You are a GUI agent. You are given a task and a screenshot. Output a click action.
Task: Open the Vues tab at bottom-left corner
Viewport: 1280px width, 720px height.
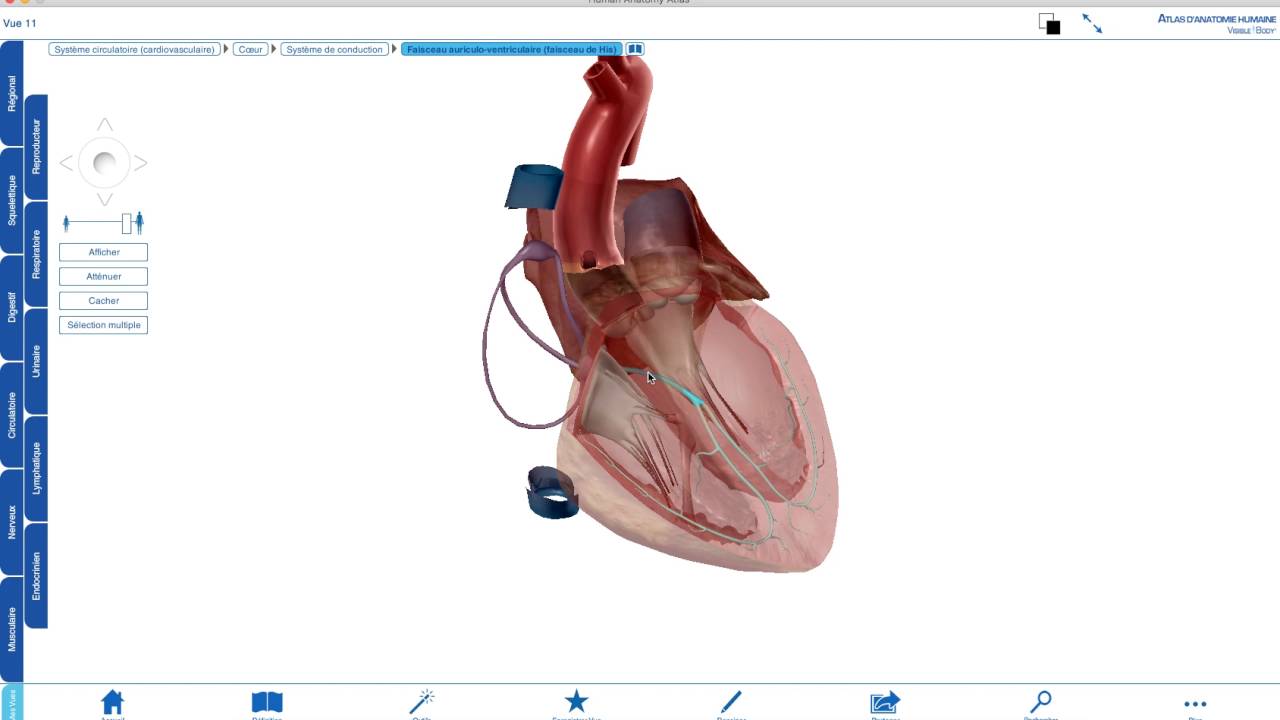tap(11, 702)
